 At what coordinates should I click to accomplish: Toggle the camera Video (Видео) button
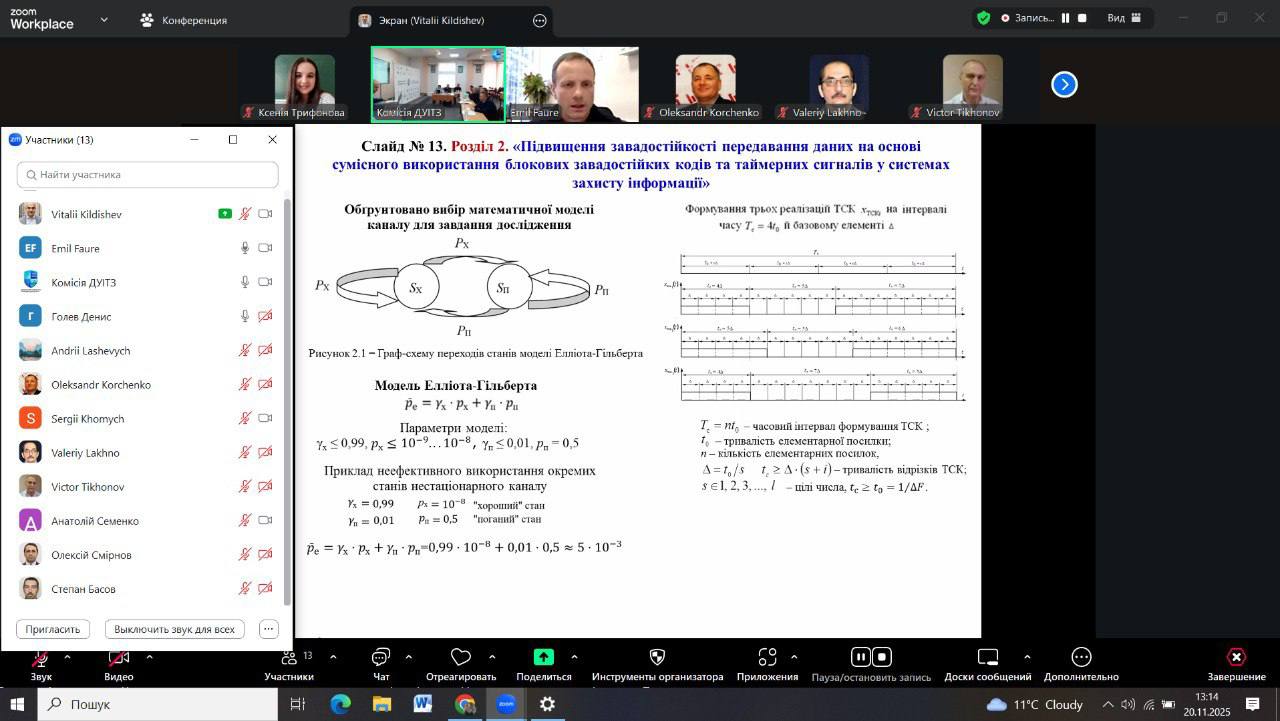point(118,658)
